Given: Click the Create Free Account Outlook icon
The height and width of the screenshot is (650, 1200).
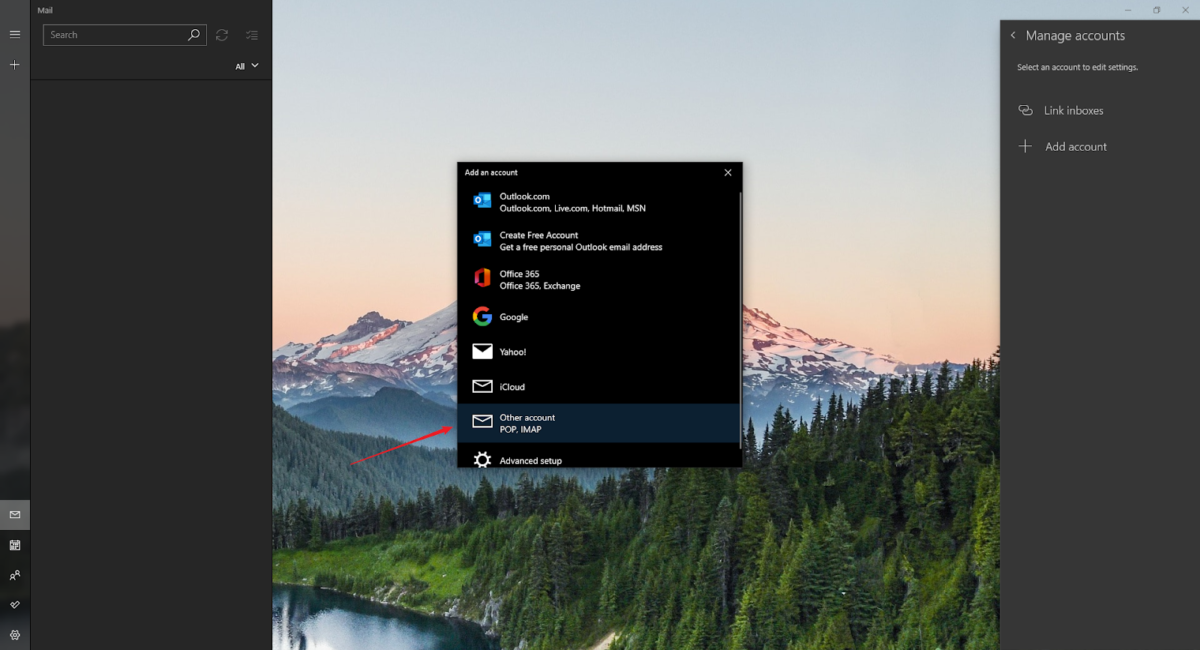Looking at the screenshot, I should click(x=482, y=239).
